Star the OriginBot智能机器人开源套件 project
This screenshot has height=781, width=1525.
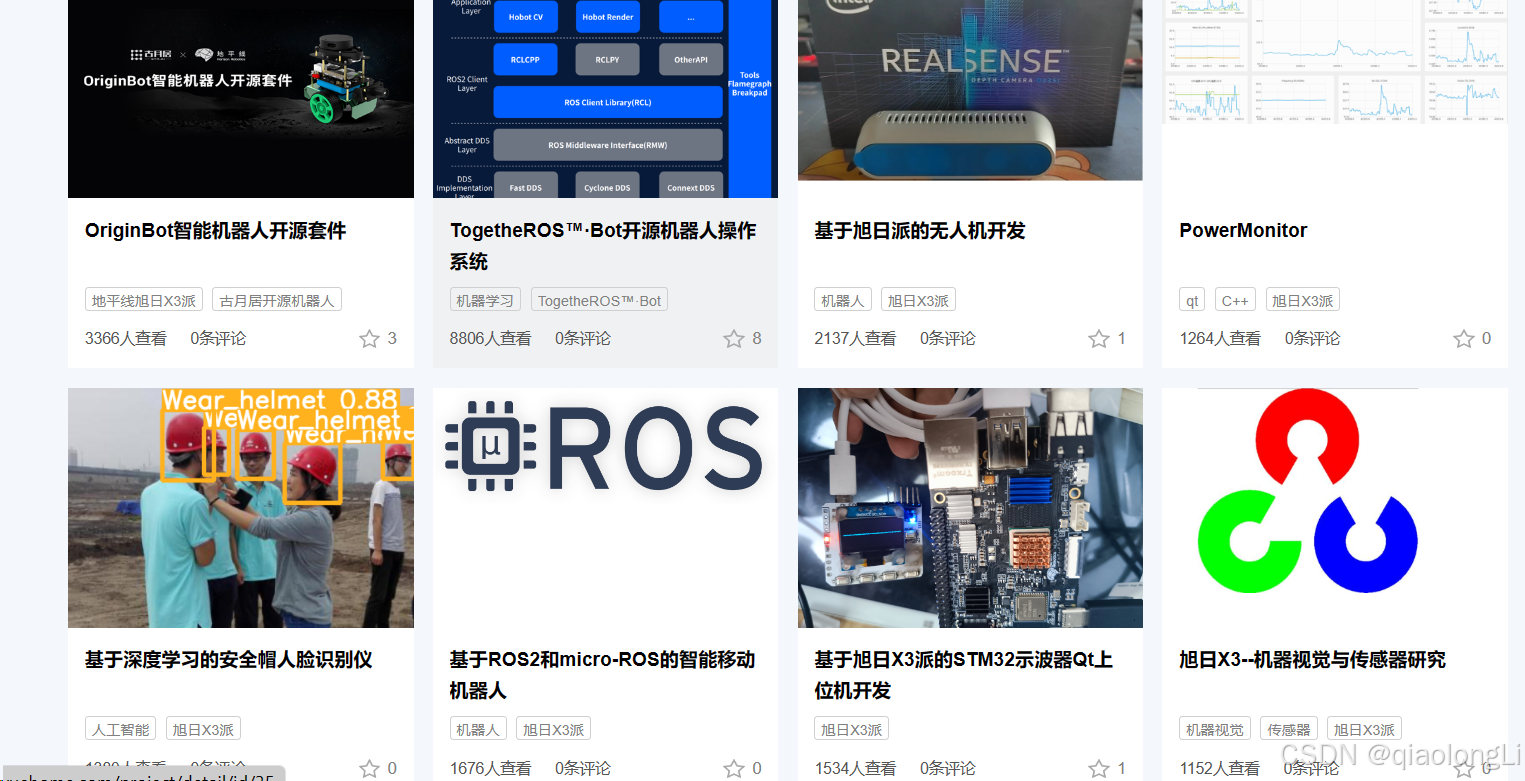370,339
